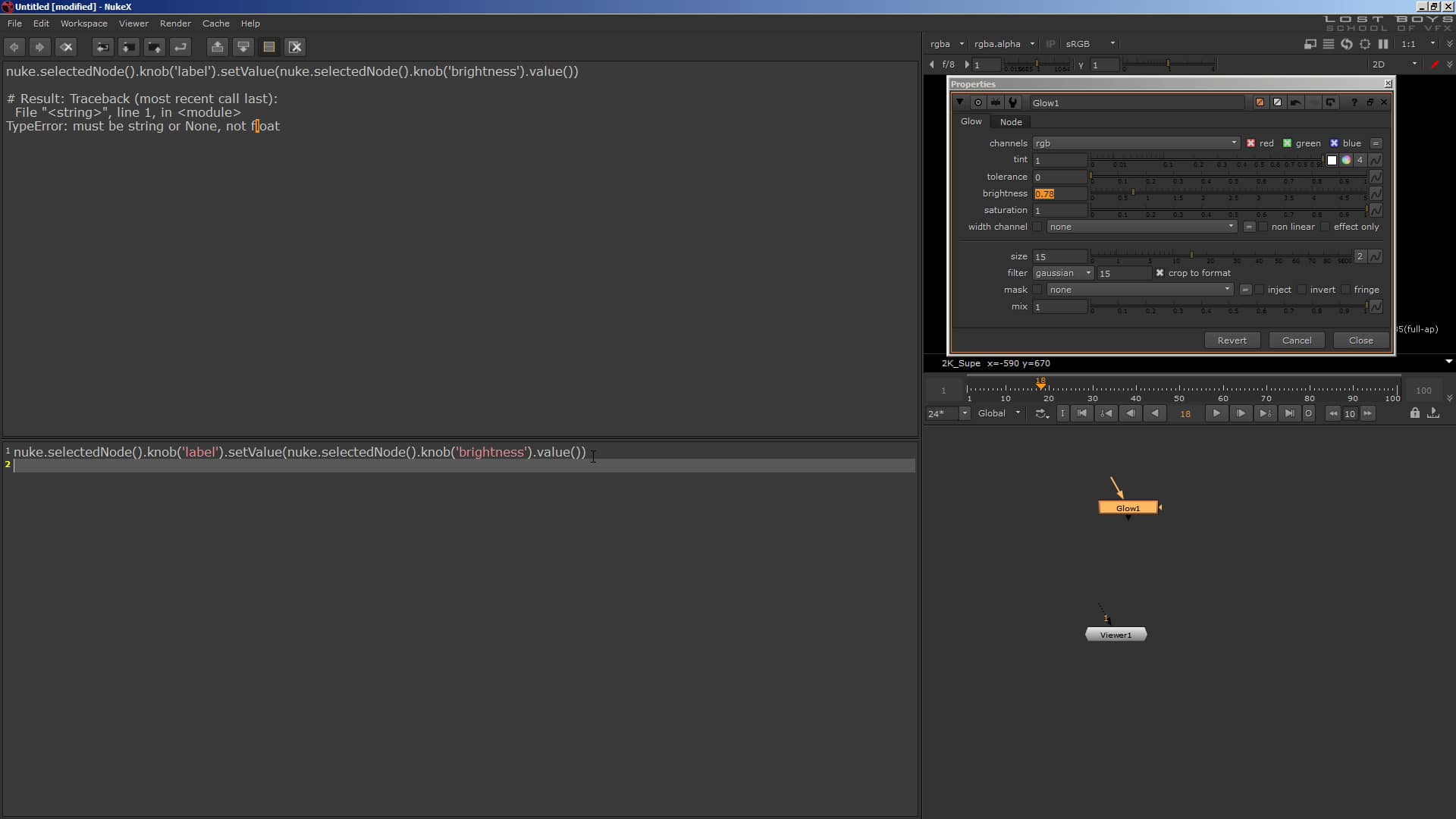Run the script in the Script Editor

[182, 46]
